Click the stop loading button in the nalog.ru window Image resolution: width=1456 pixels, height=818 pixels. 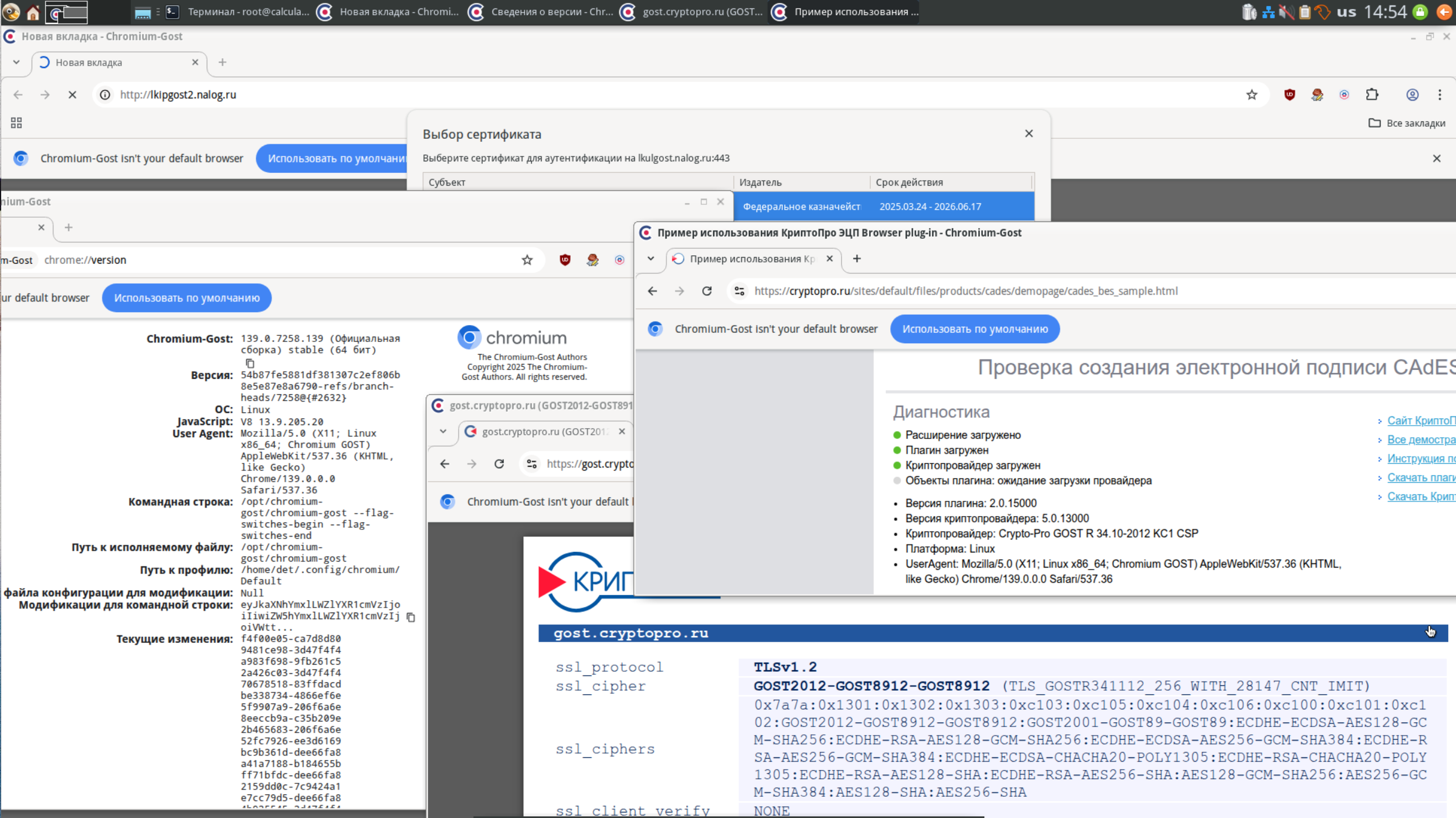pos(72,95)
